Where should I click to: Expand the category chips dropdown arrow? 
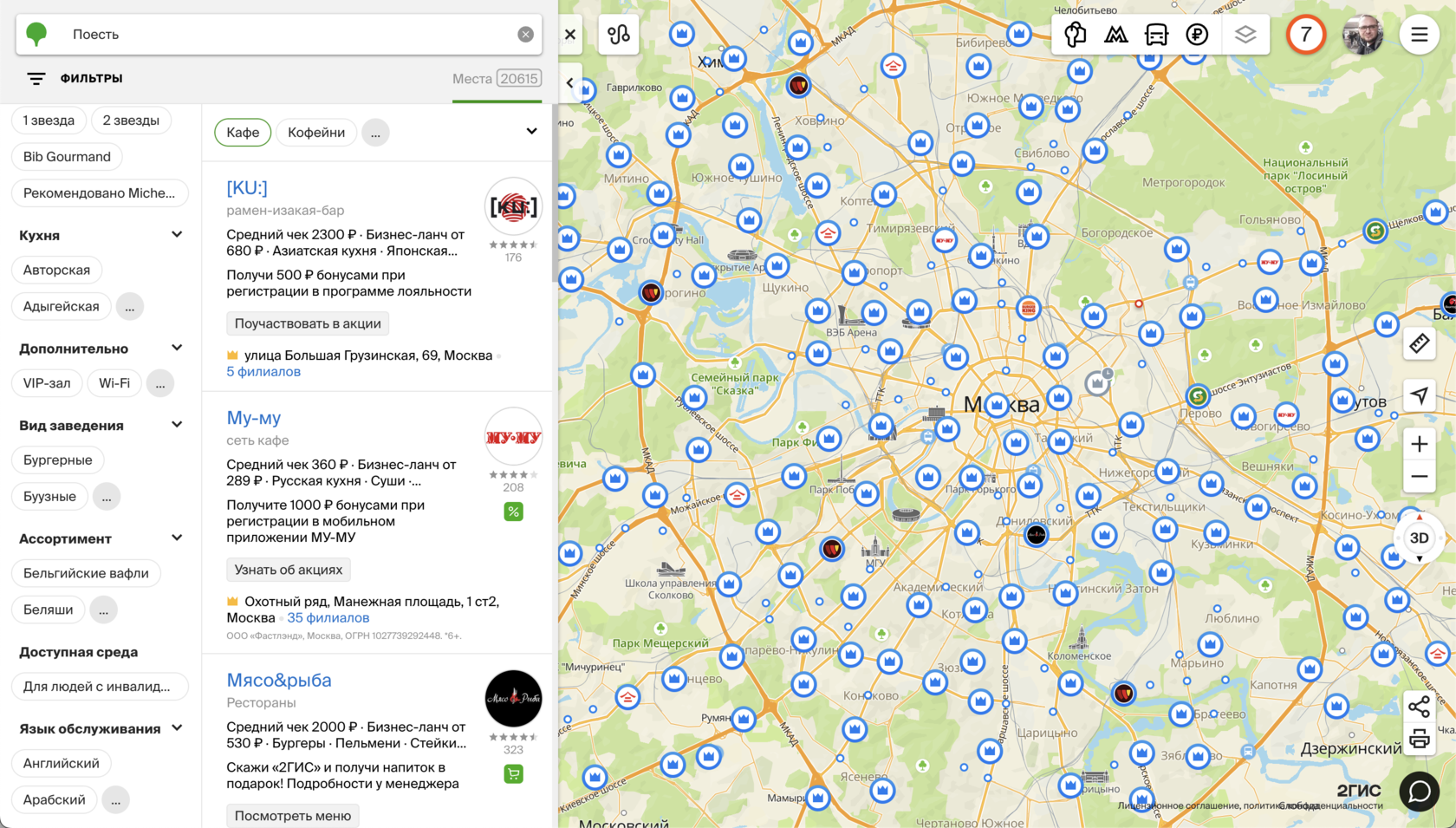coord(531,132)
